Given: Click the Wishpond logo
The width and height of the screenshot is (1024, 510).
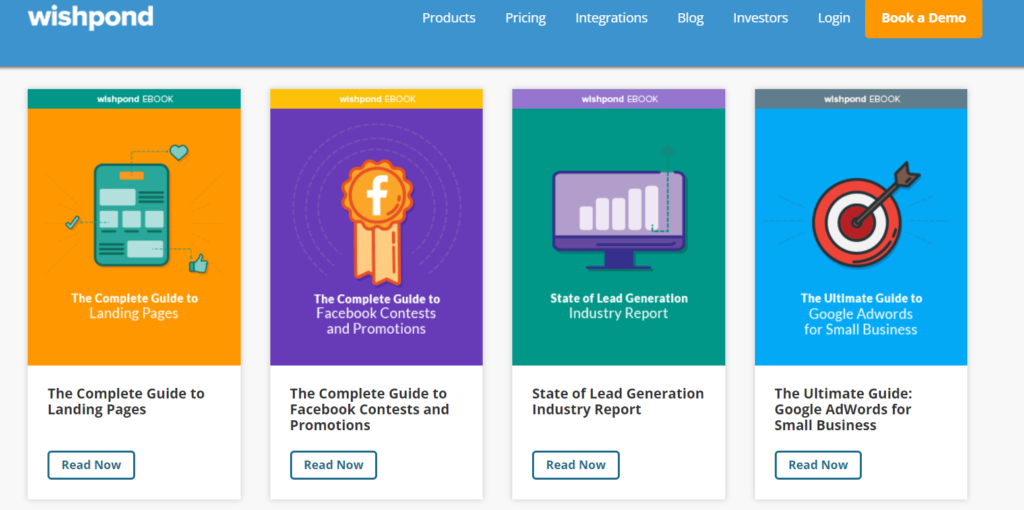Looking at the screenshot, I should click(90, 18).
